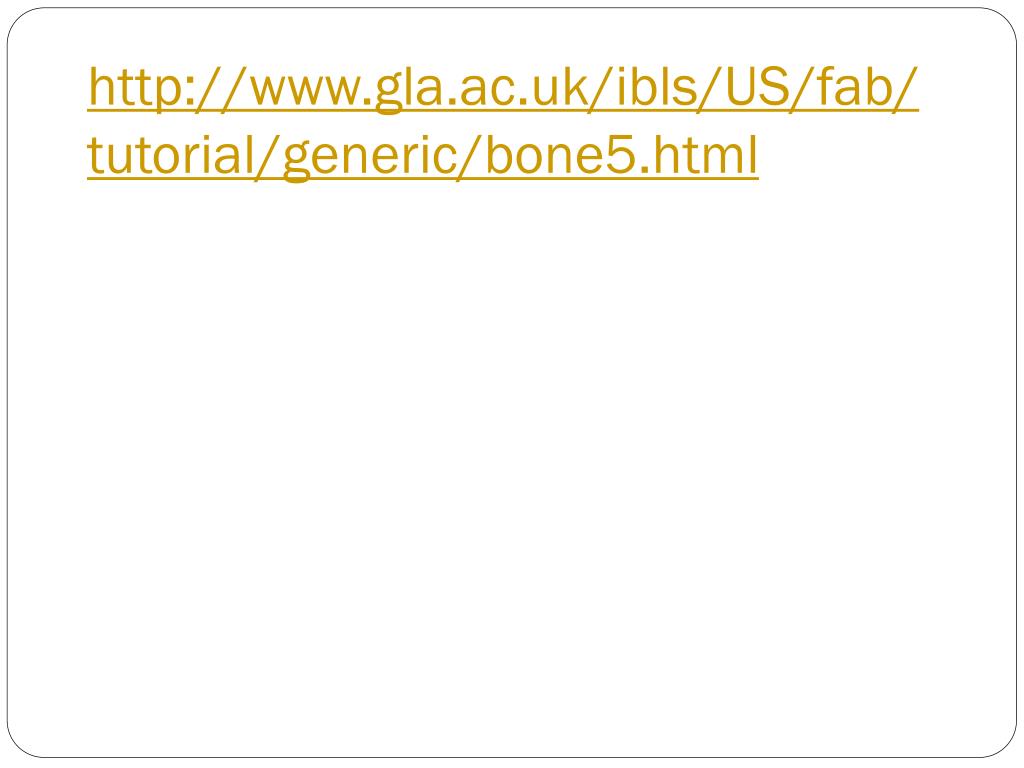
Task: Click the word 'generic' in the URL
Action: pyautogui.click(x=368, y=159)
